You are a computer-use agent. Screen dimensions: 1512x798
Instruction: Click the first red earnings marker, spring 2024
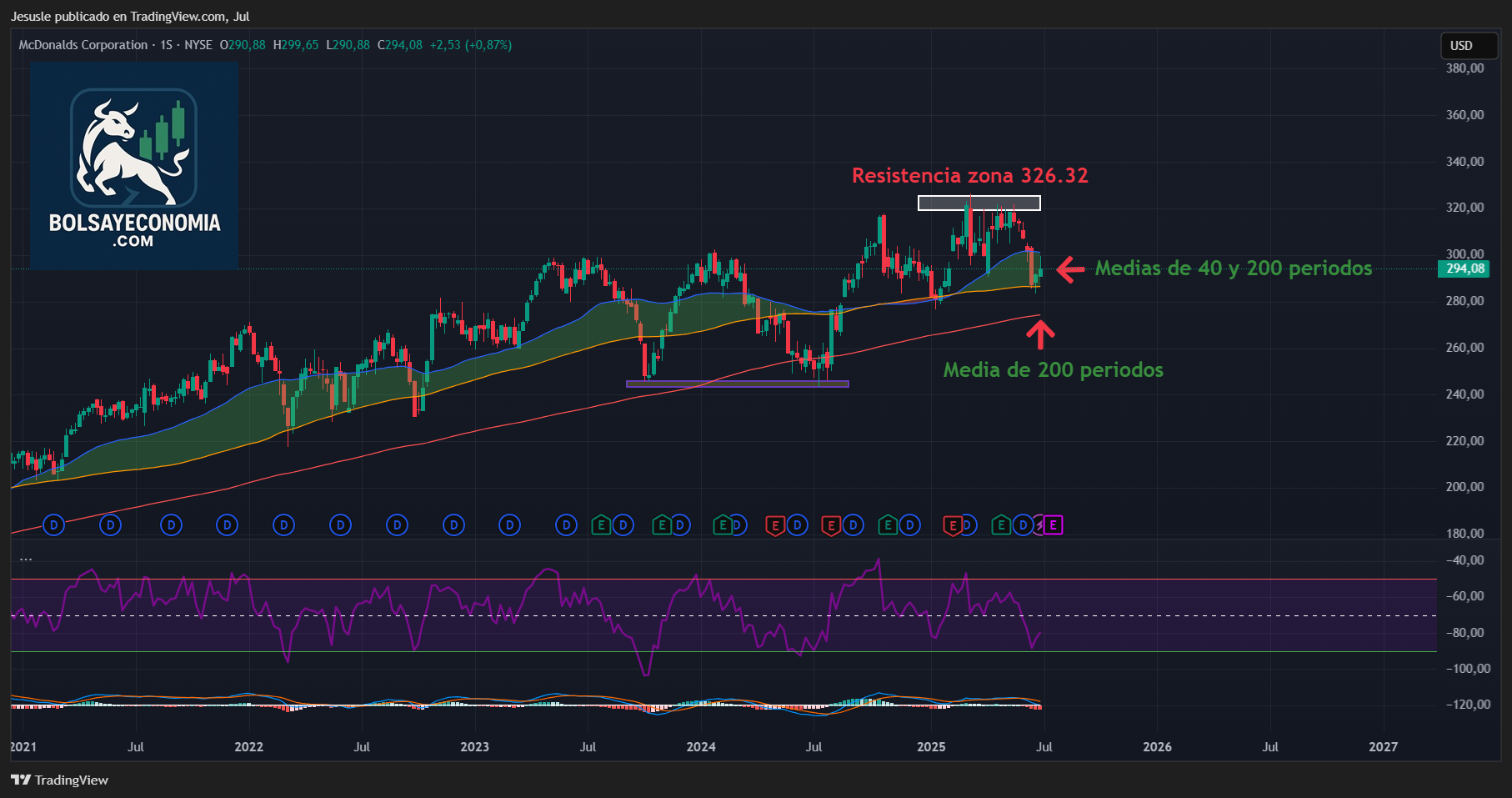(x=775, y=525)
